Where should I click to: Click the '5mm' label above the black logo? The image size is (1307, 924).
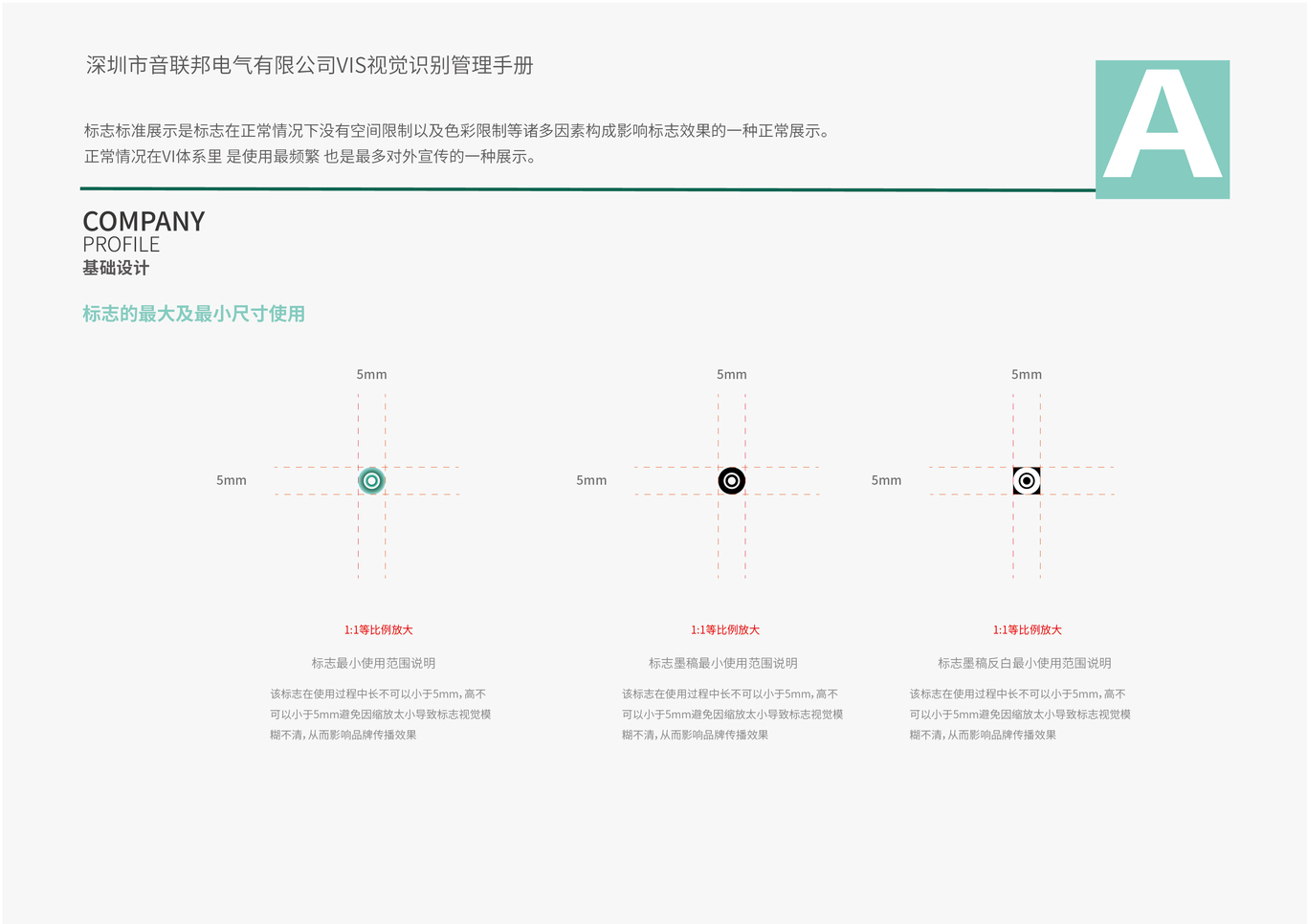[732, 374]
